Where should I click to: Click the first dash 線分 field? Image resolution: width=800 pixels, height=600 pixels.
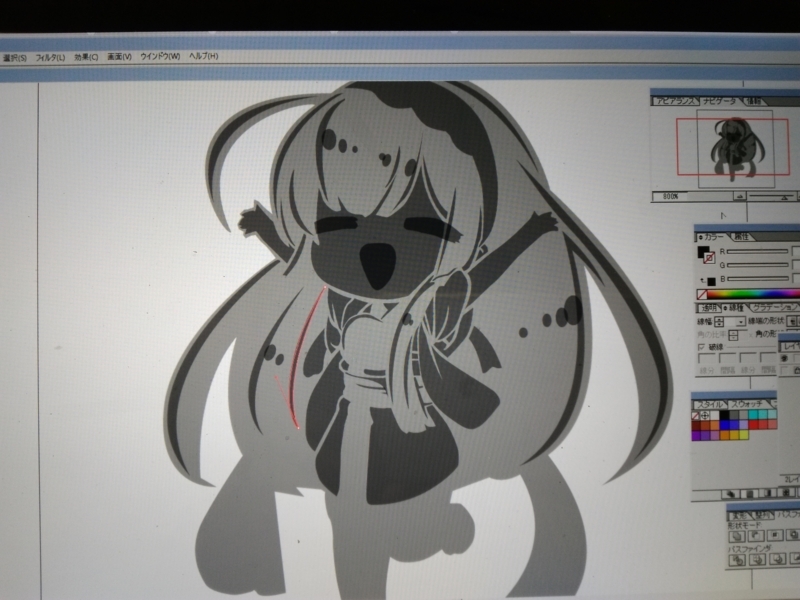click(707, 357)
